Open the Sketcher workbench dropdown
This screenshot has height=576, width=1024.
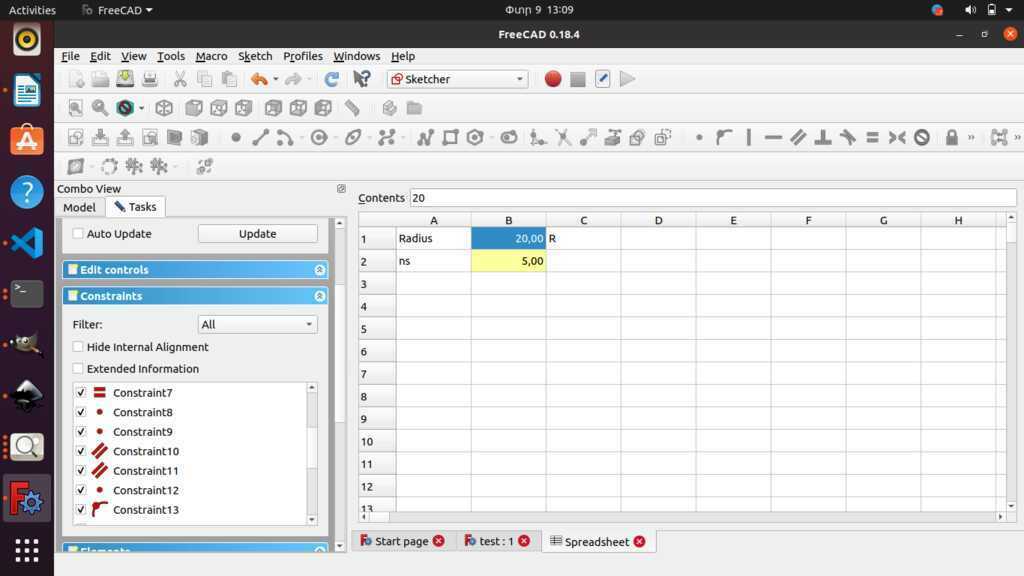(457, 79)
